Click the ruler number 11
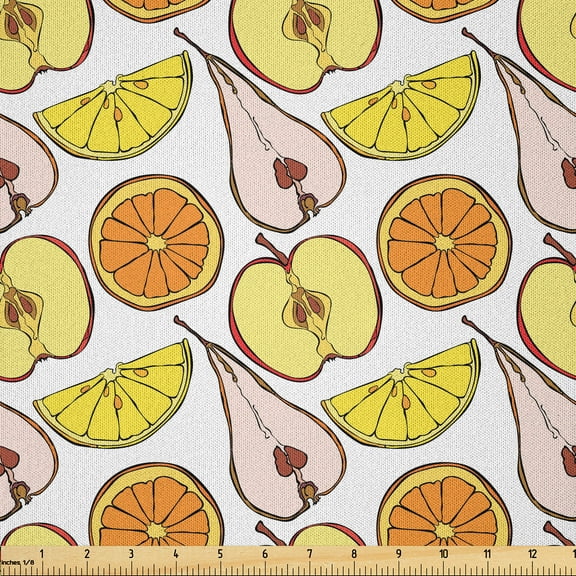This screenshot has height=576, width=576. pos(488,554)
